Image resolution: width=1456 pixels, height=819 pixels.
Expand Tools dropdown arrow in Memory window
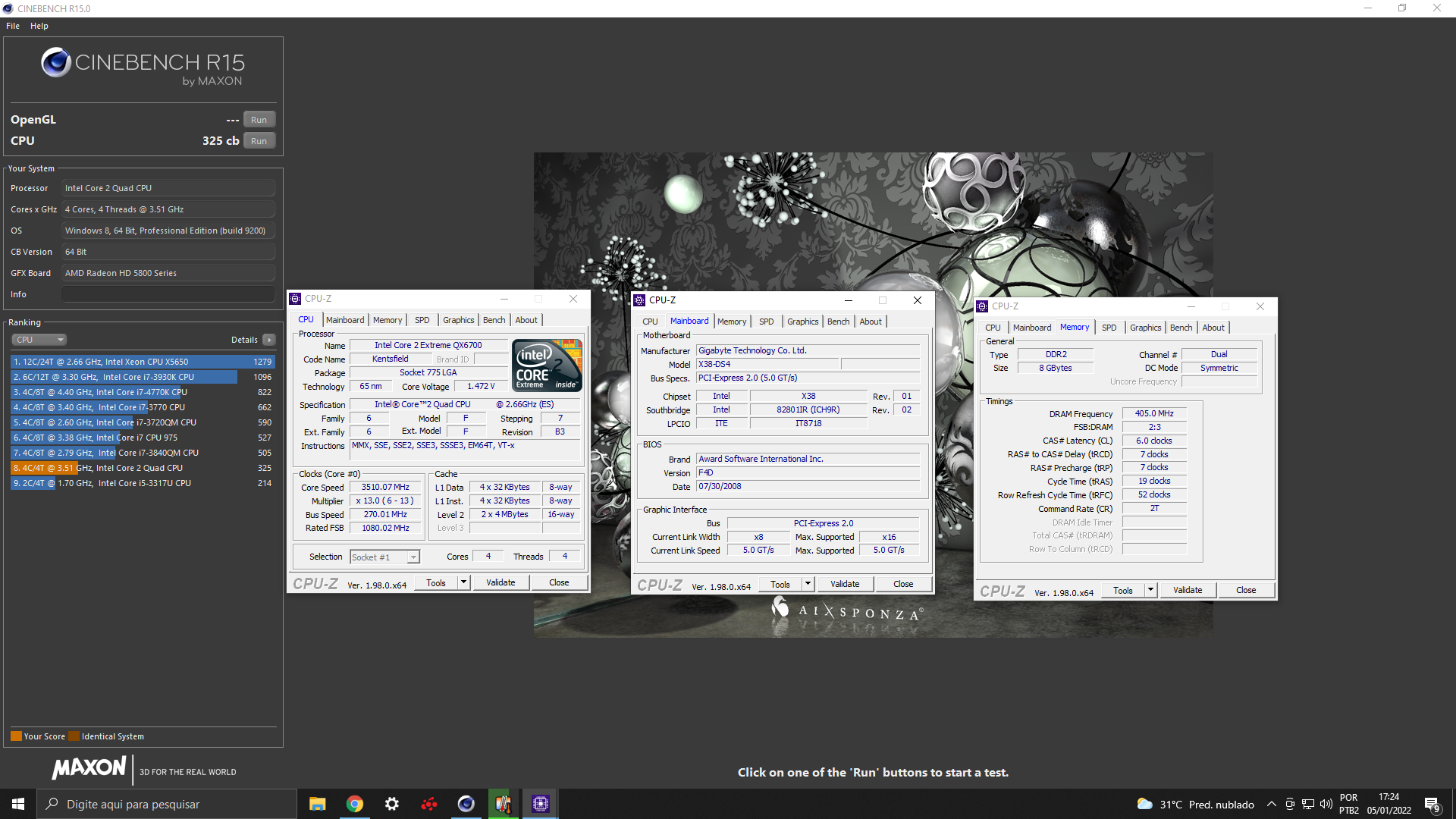pos(1151,591)
